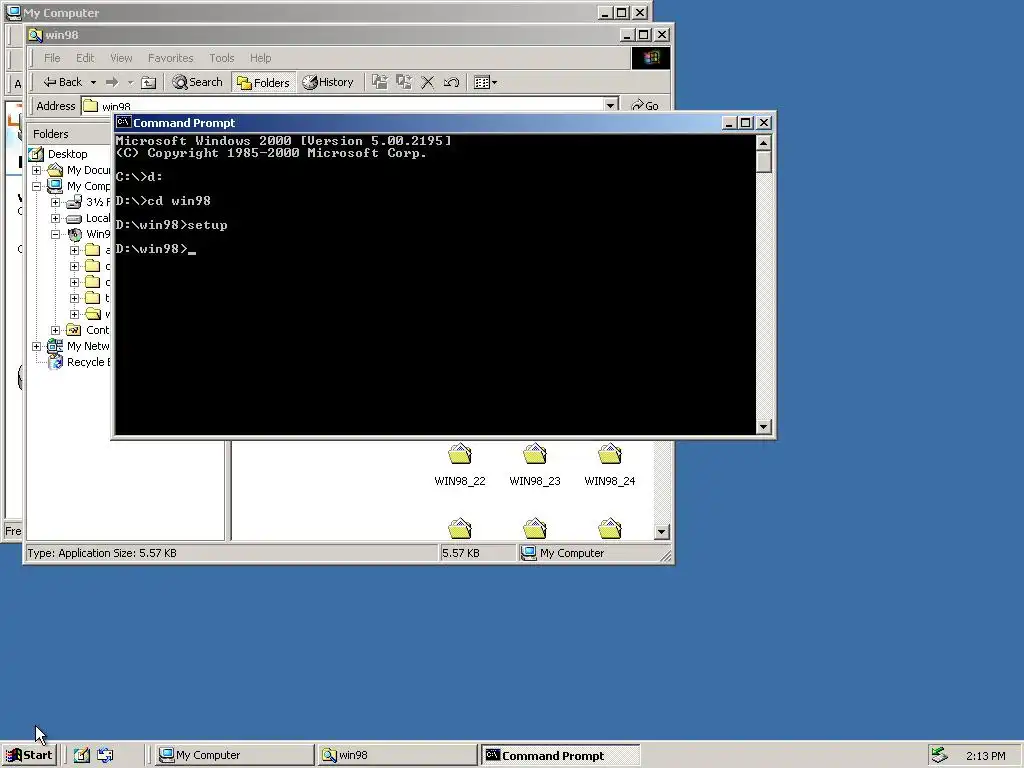Viewport: 1024px width, 768px height.
Task: Select the Local Disk icon in tree
Action: point(74,218)
